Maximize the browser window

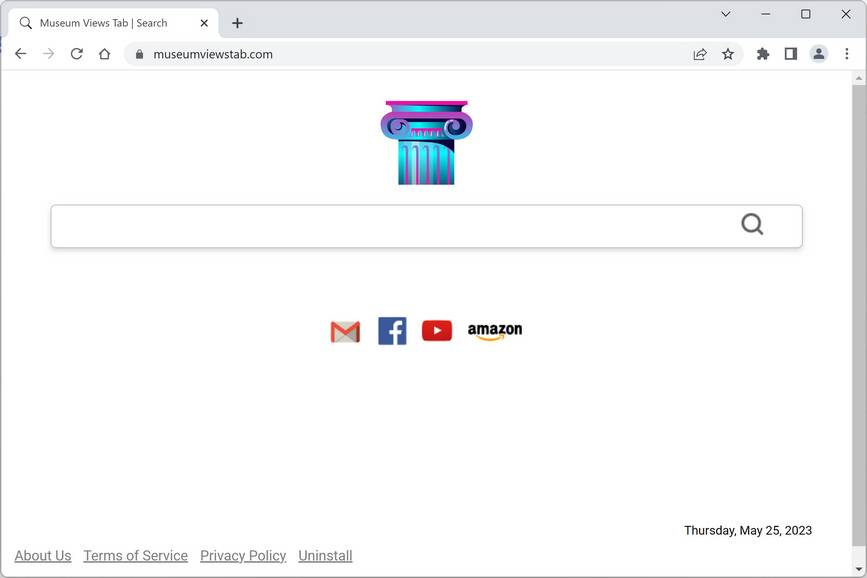(x=806, y=14)
